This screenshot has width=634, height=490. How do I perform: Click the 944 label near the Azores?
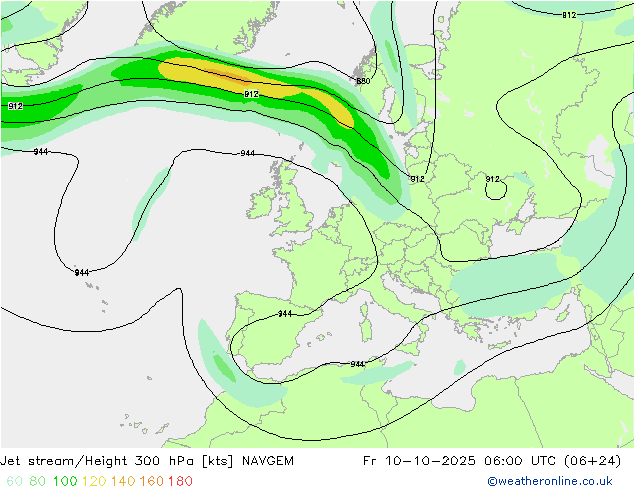point(82,272)
